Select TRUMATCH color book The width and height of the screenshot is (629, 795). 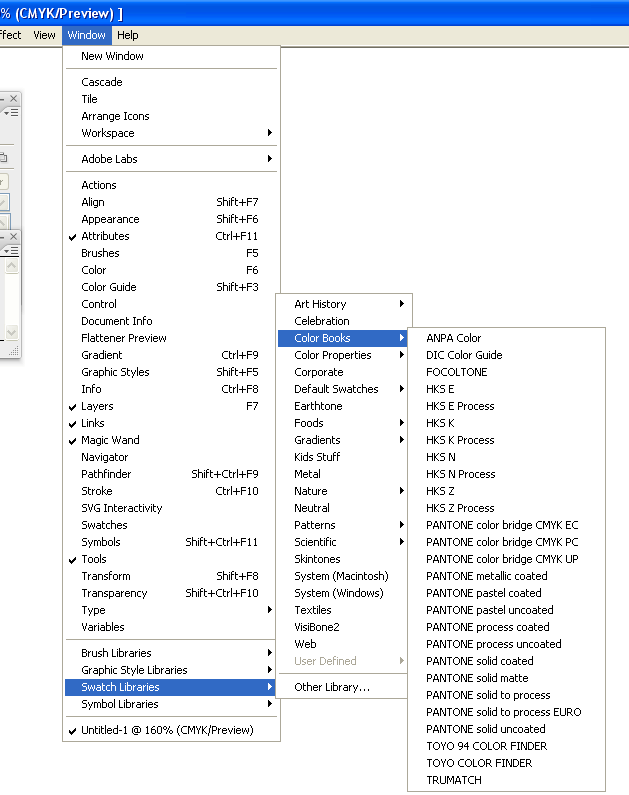pyautogui.click(x=506, y=780)
